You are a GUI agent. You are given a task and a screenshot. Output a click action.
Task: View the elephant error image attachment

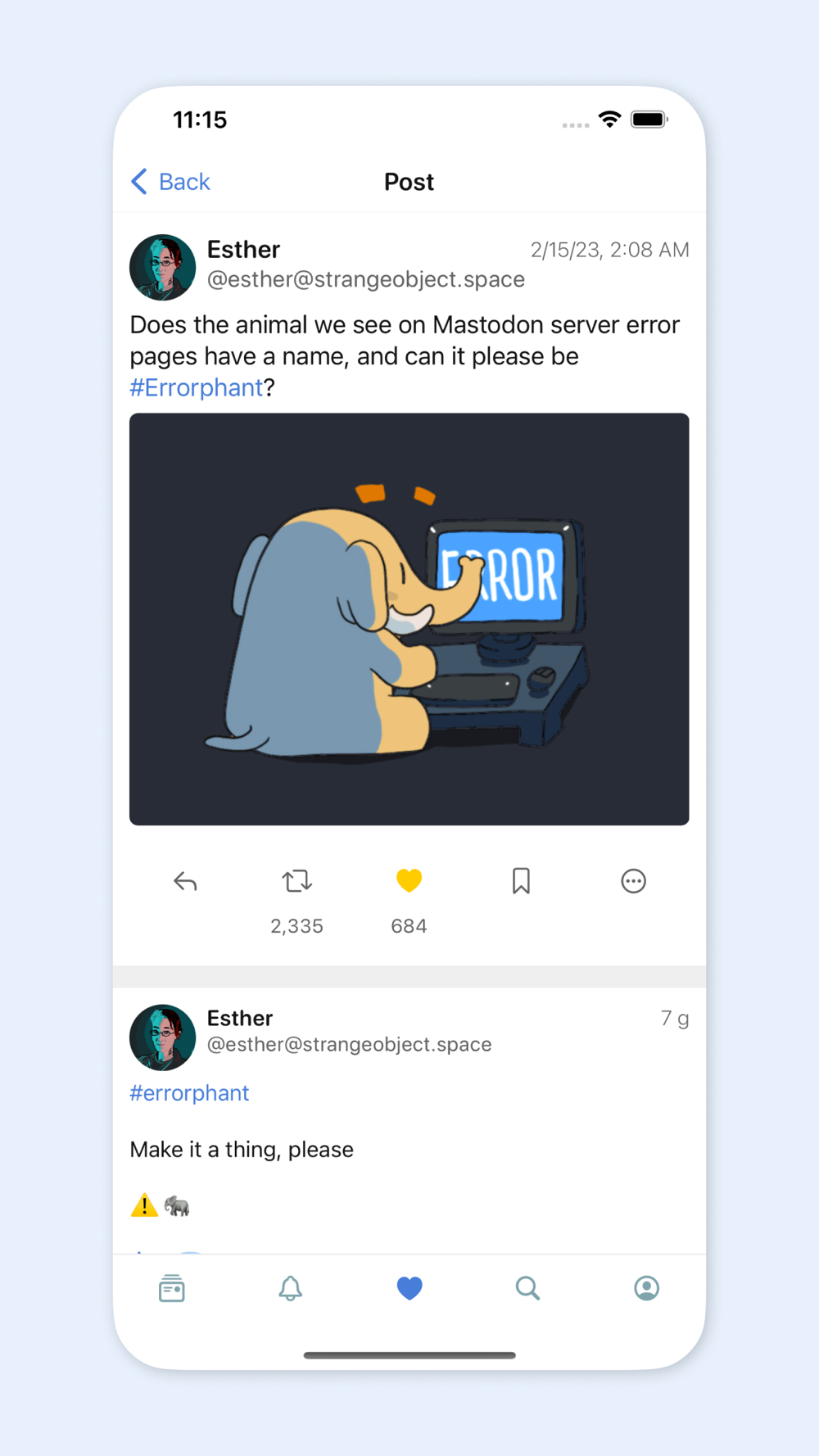coord(409,619)
